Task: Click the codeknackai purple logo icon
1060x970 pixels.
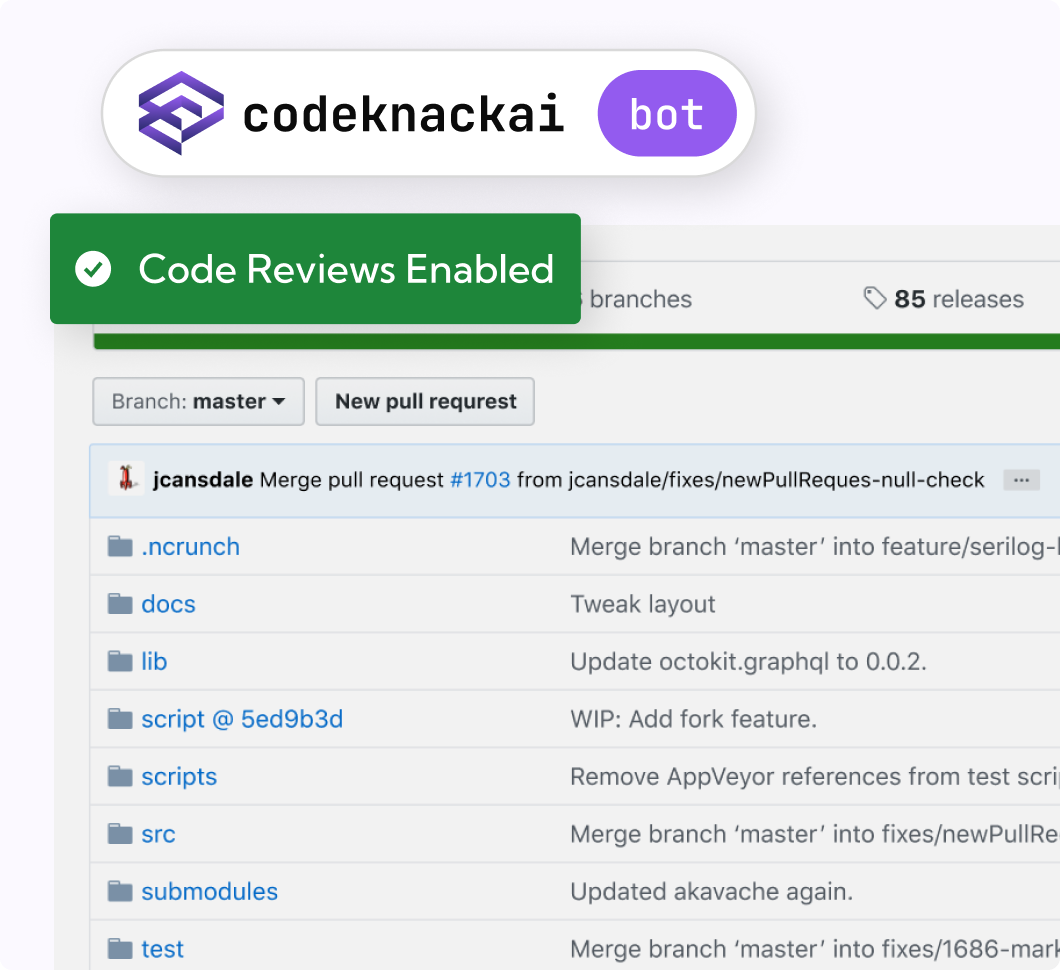Action: (180, 113)
